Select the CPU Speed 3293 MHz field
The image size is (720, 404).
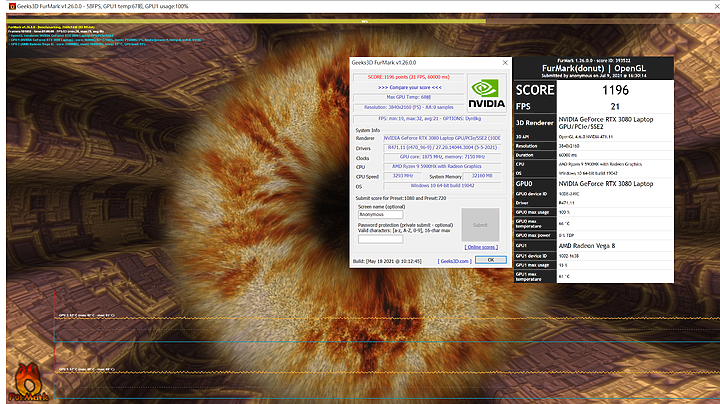pyautogui.click(x=403, y=176)
